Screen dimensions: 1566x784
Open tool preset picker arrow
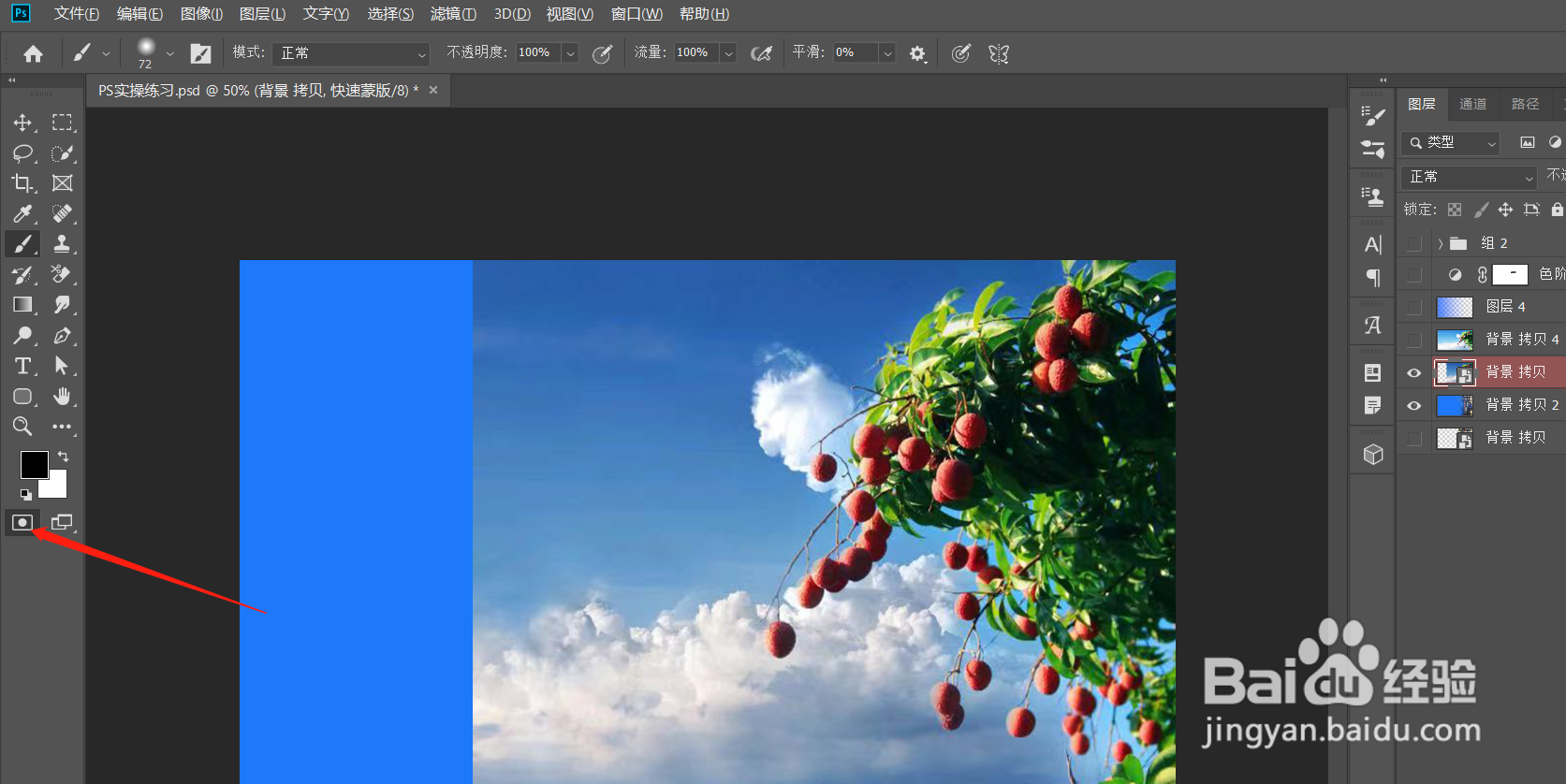click(106, 54)
